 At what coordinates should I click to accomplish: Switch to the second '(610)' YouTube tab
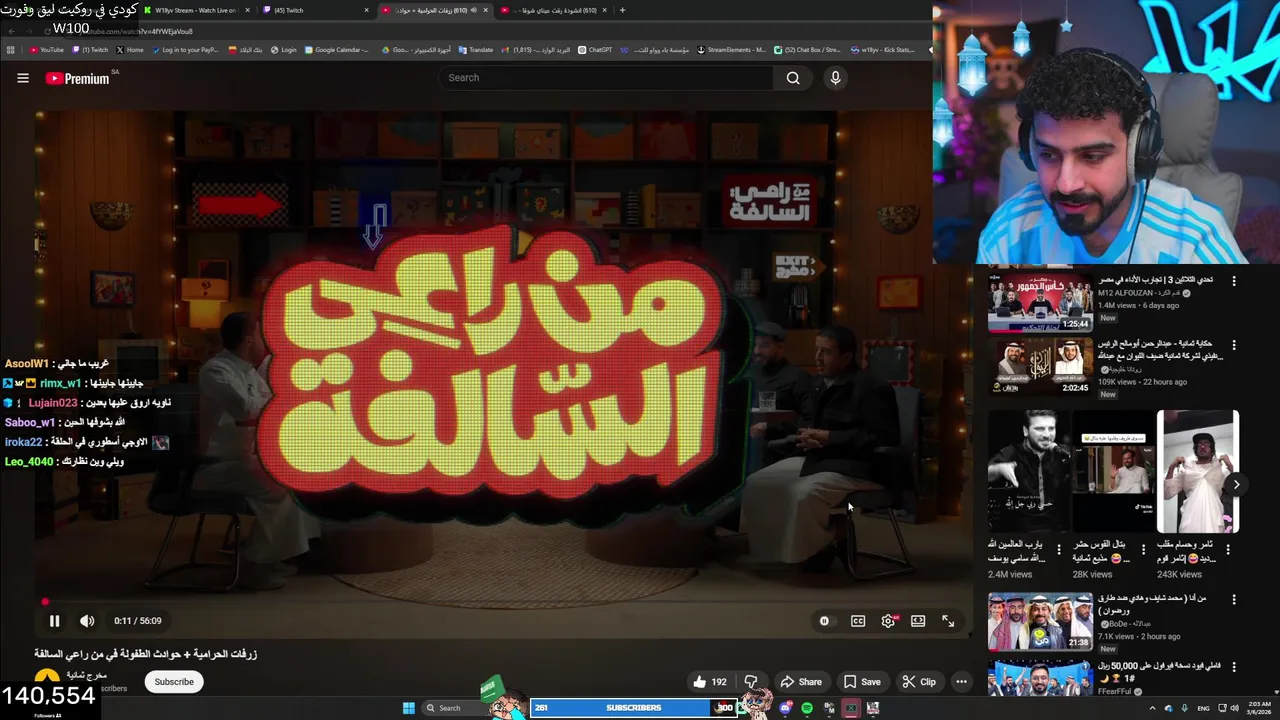point(553,10)
